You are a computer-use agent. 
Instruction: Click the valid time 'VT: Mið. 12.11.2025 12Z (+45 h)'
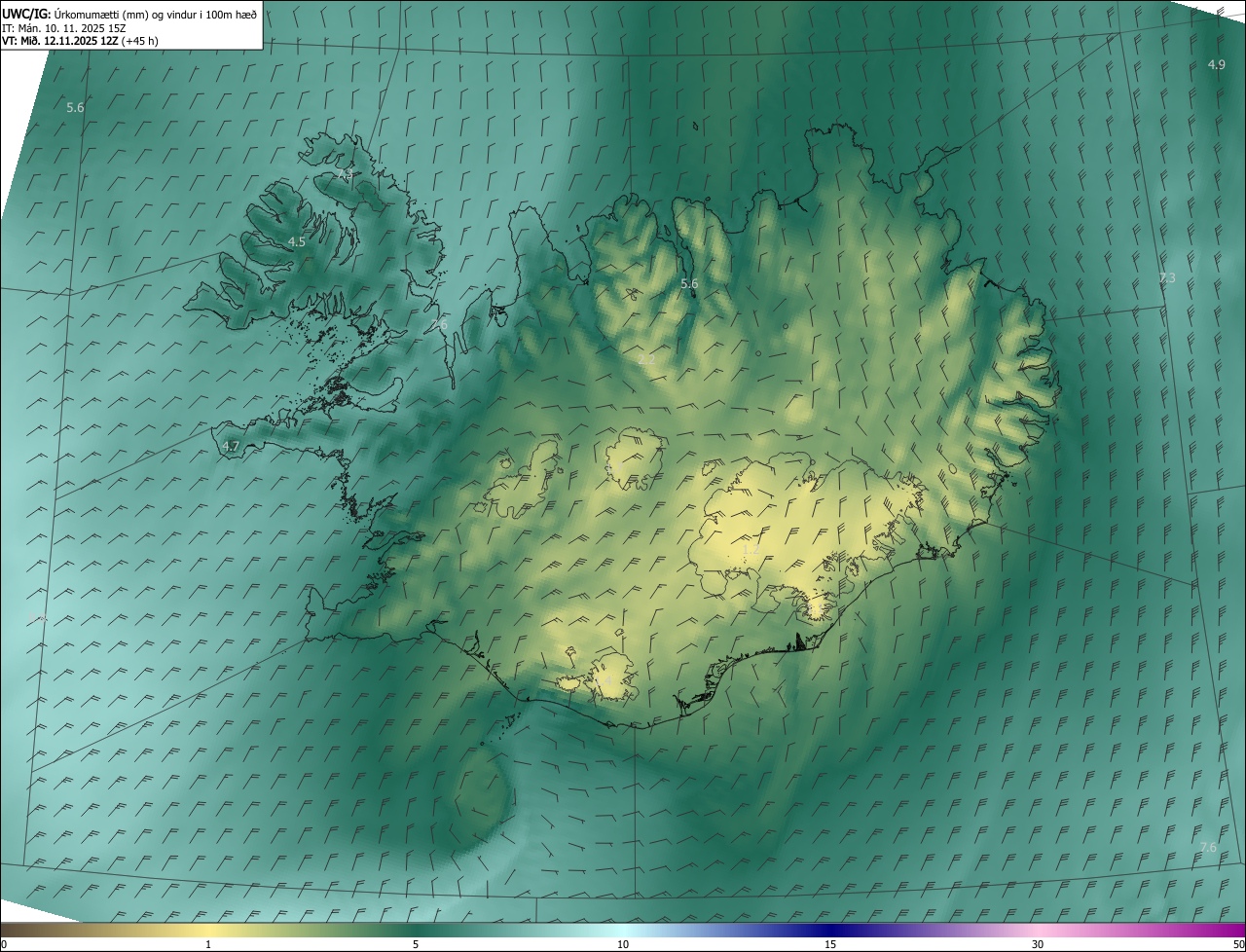point(80,41)
